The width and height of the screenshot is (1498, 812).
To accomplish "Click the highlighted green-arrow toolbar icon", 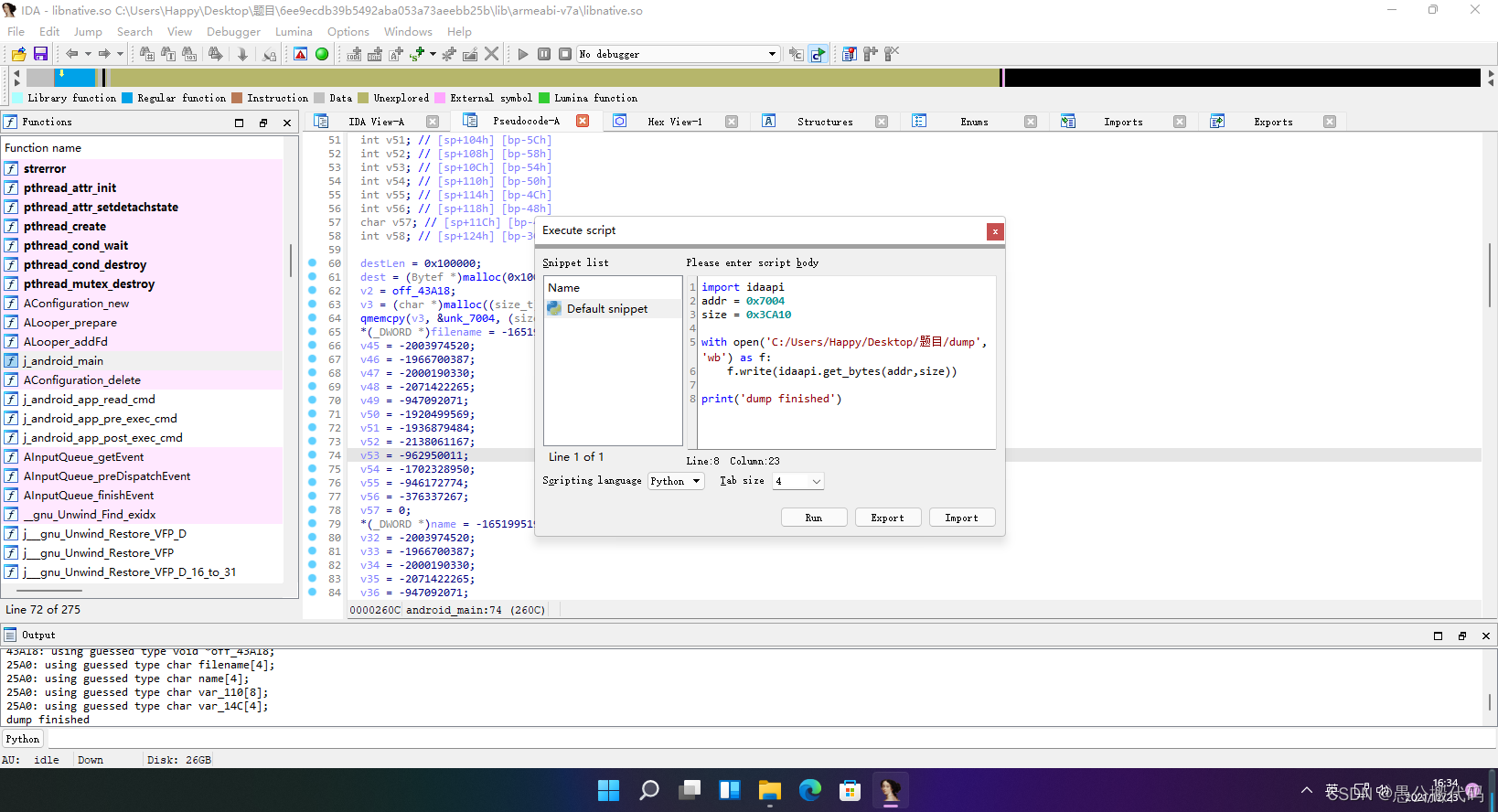I will [x=818, y=54].
